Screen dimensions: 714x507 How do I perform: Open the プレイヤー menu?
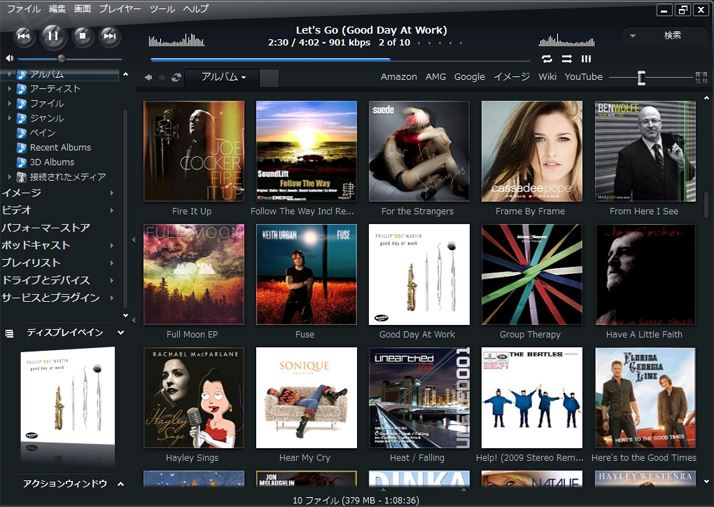click(x=120, y=9)
